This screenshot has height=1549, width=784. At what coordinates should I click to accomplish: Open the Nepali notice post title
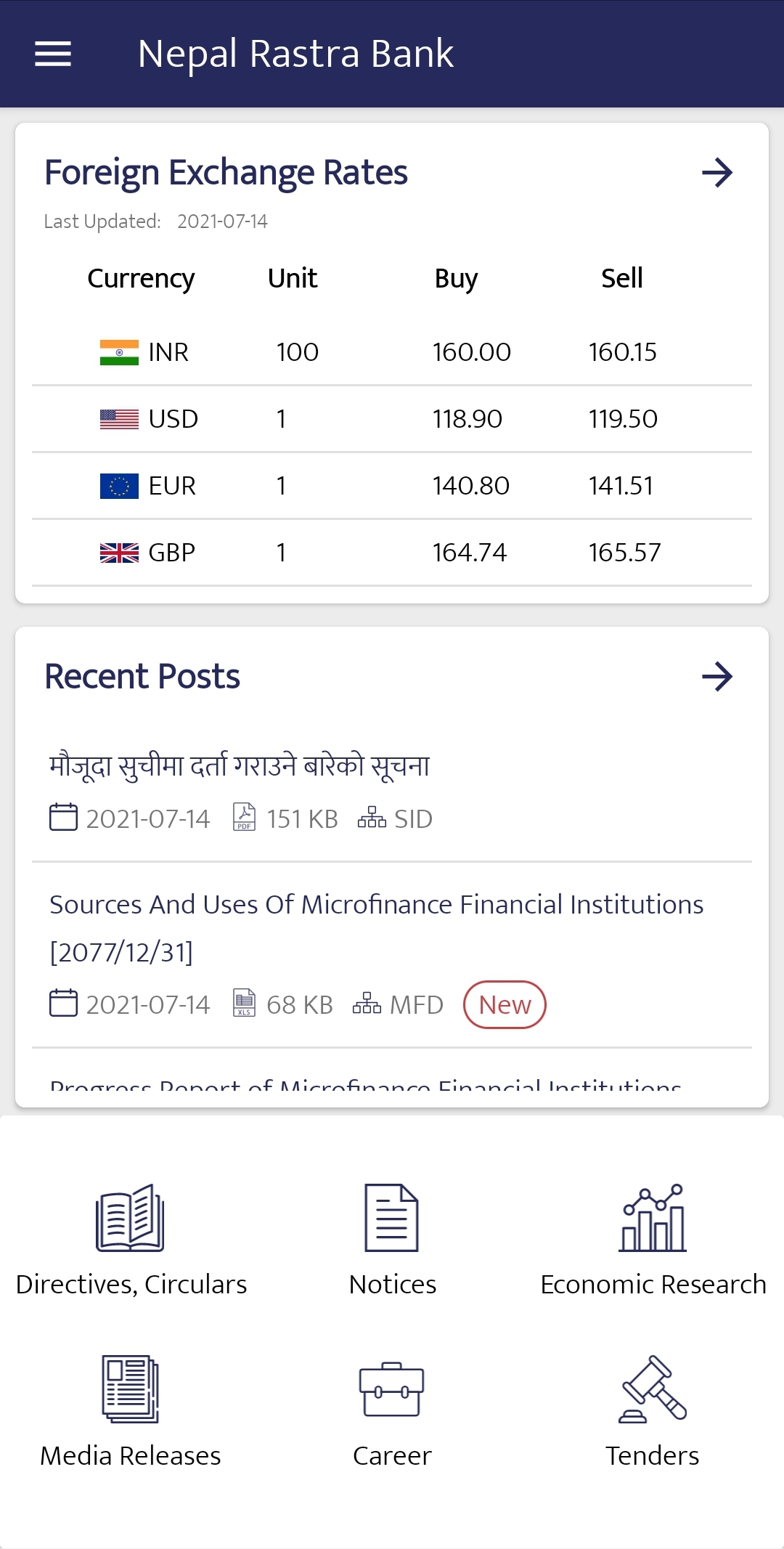point(240,766)
